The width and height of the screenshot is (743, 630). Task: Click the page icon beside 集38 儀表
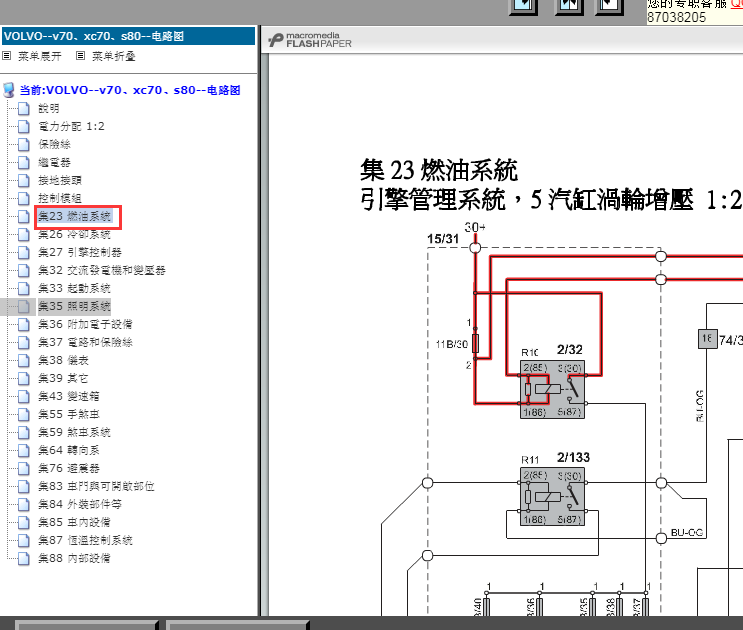tap(24, 360)
